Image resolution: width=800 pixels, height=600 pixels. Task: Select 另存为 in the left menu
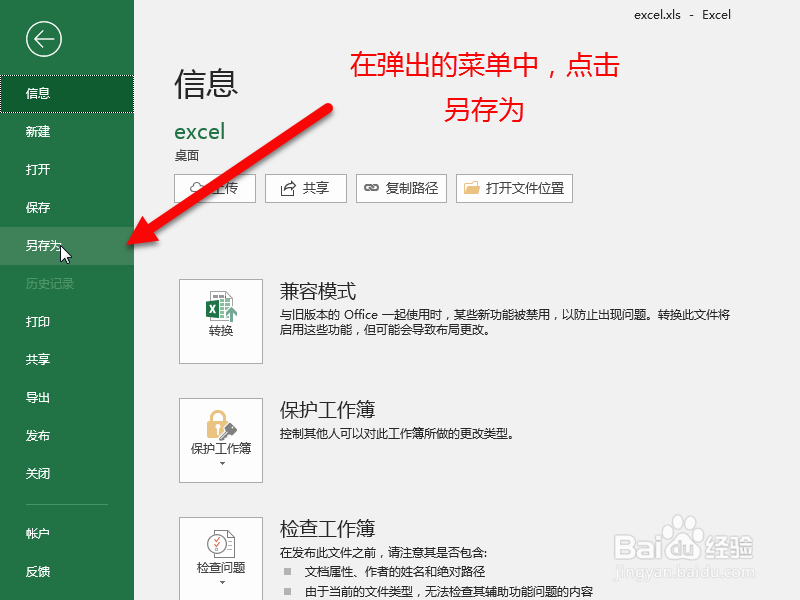(67, 246)
